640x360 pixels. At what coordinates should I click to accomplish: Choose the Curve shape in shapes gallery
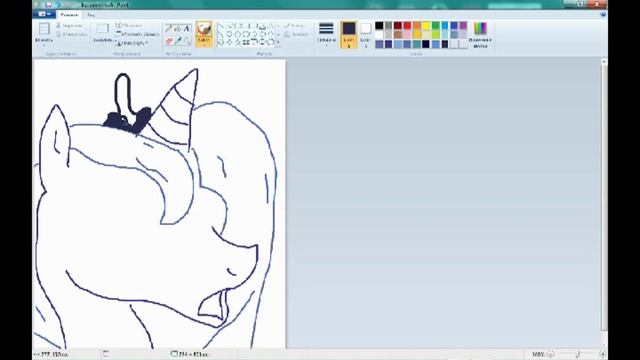point(229,26)
